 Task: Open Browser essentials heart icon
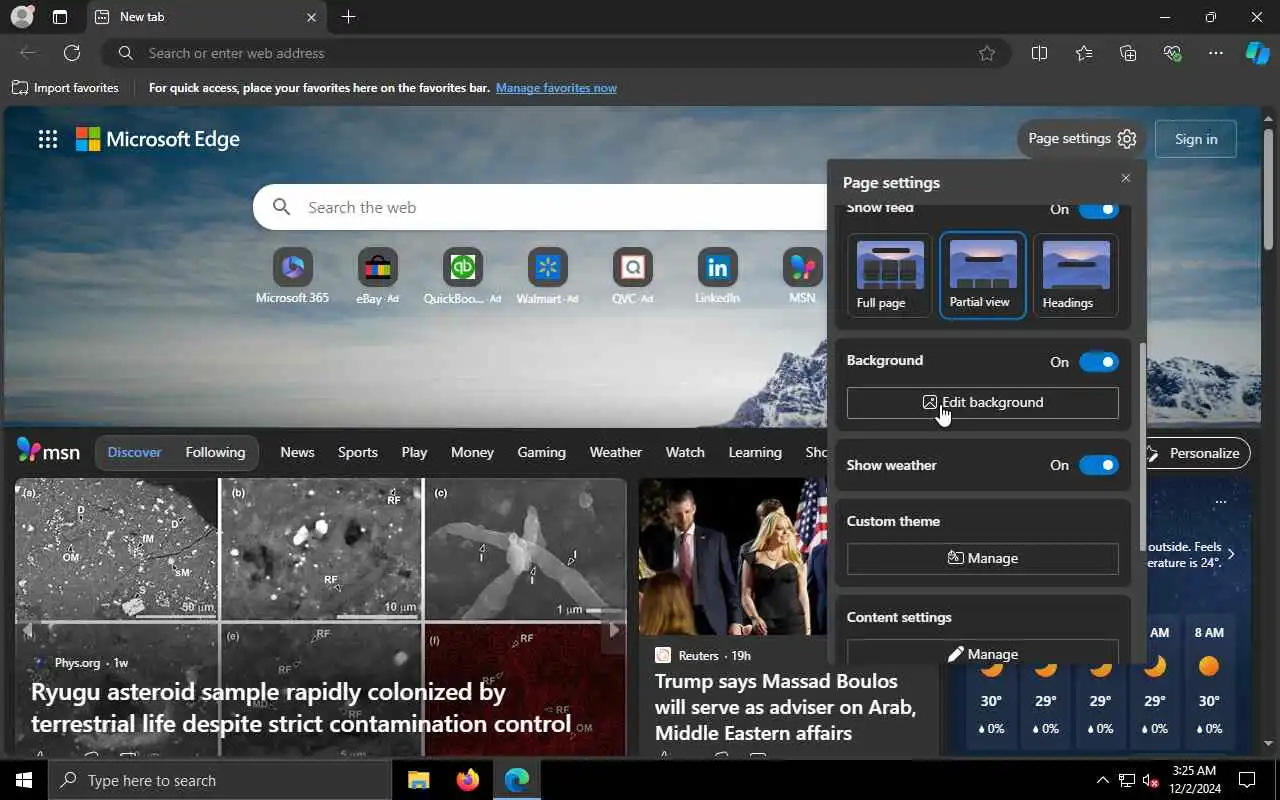[1173, 53]
